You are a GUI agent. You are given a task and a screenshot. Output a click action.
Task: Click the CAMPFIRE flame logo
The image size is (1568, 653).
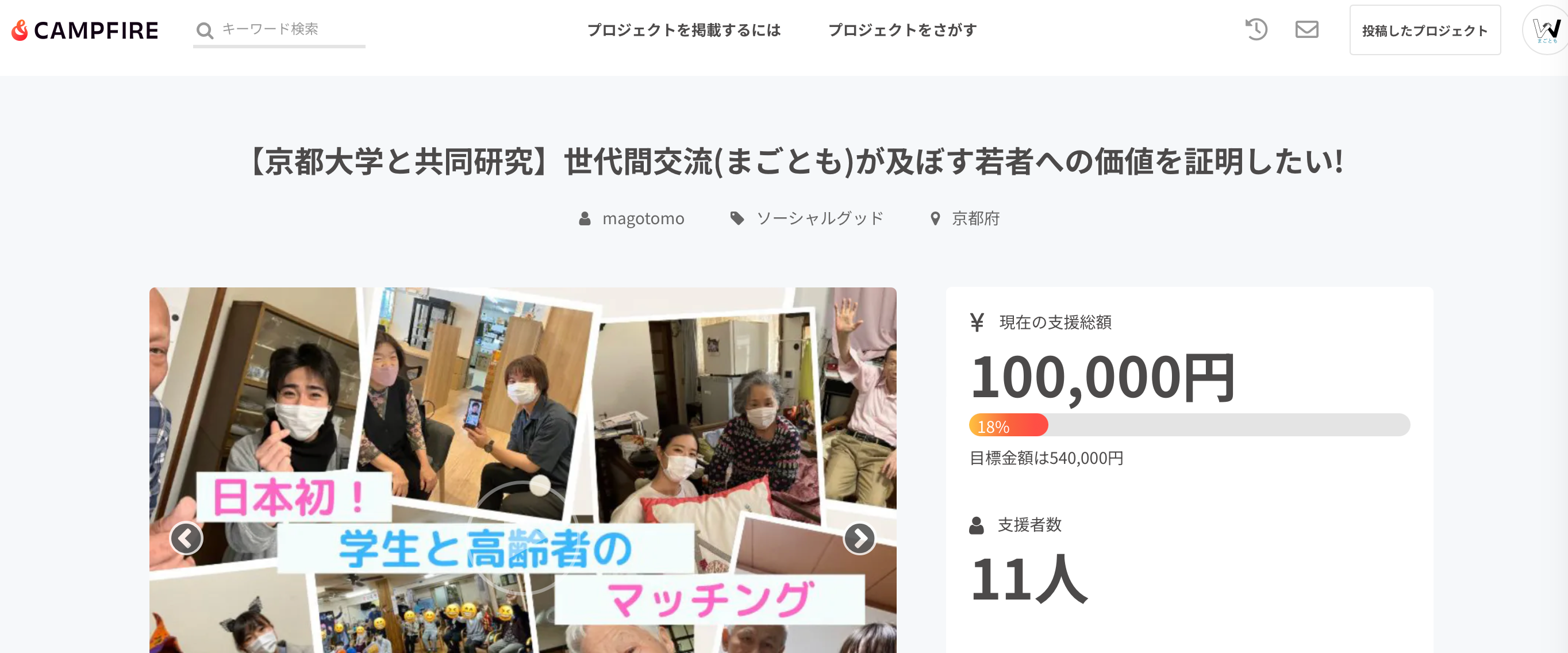point(84,30)
